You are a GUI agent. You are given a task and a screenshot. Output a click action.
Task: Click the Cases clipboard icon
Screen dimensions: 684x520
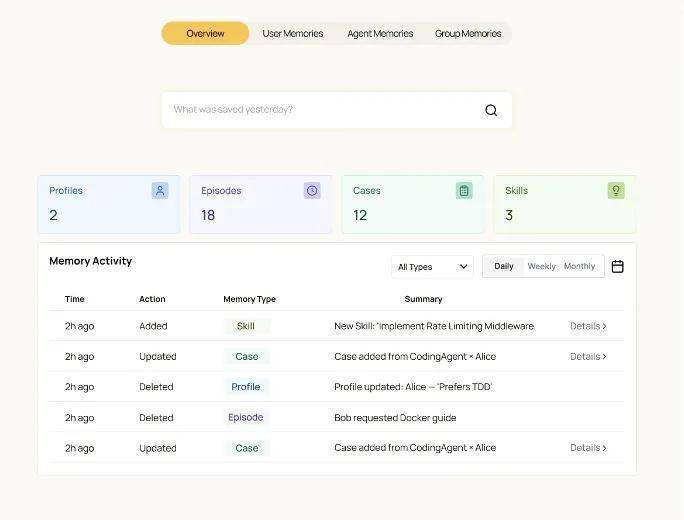click(464, 190)
